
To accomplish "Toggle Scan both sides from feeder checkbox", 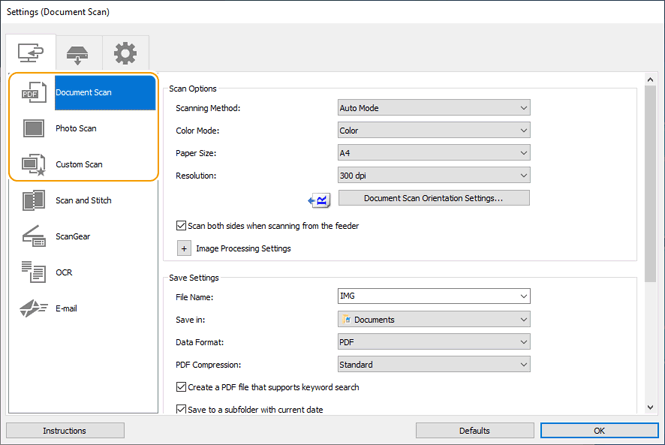I will click(181, 226).
